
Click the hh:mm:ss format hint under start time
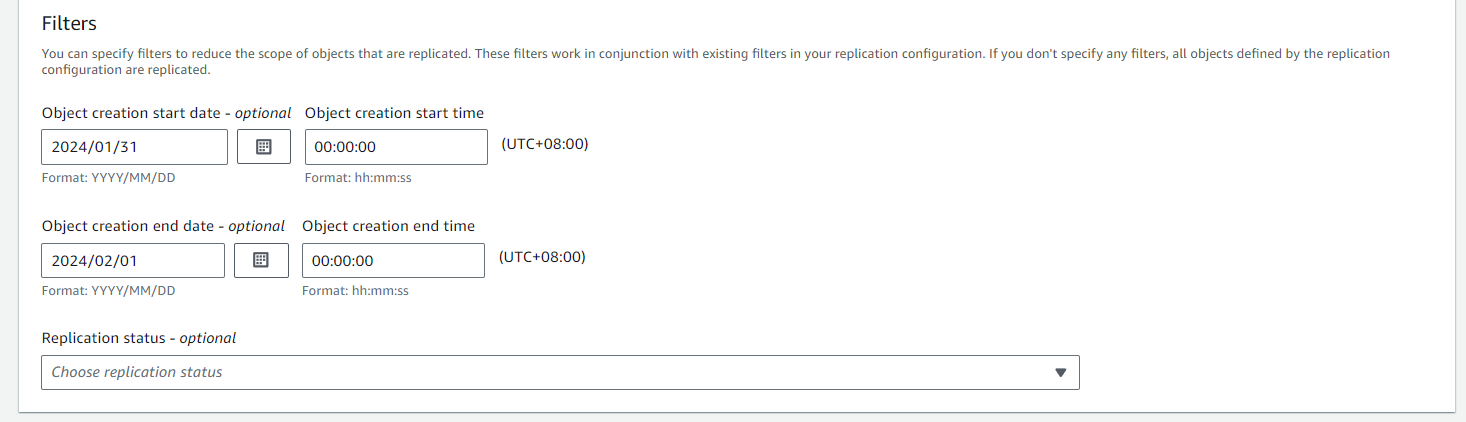coord(358,178)
